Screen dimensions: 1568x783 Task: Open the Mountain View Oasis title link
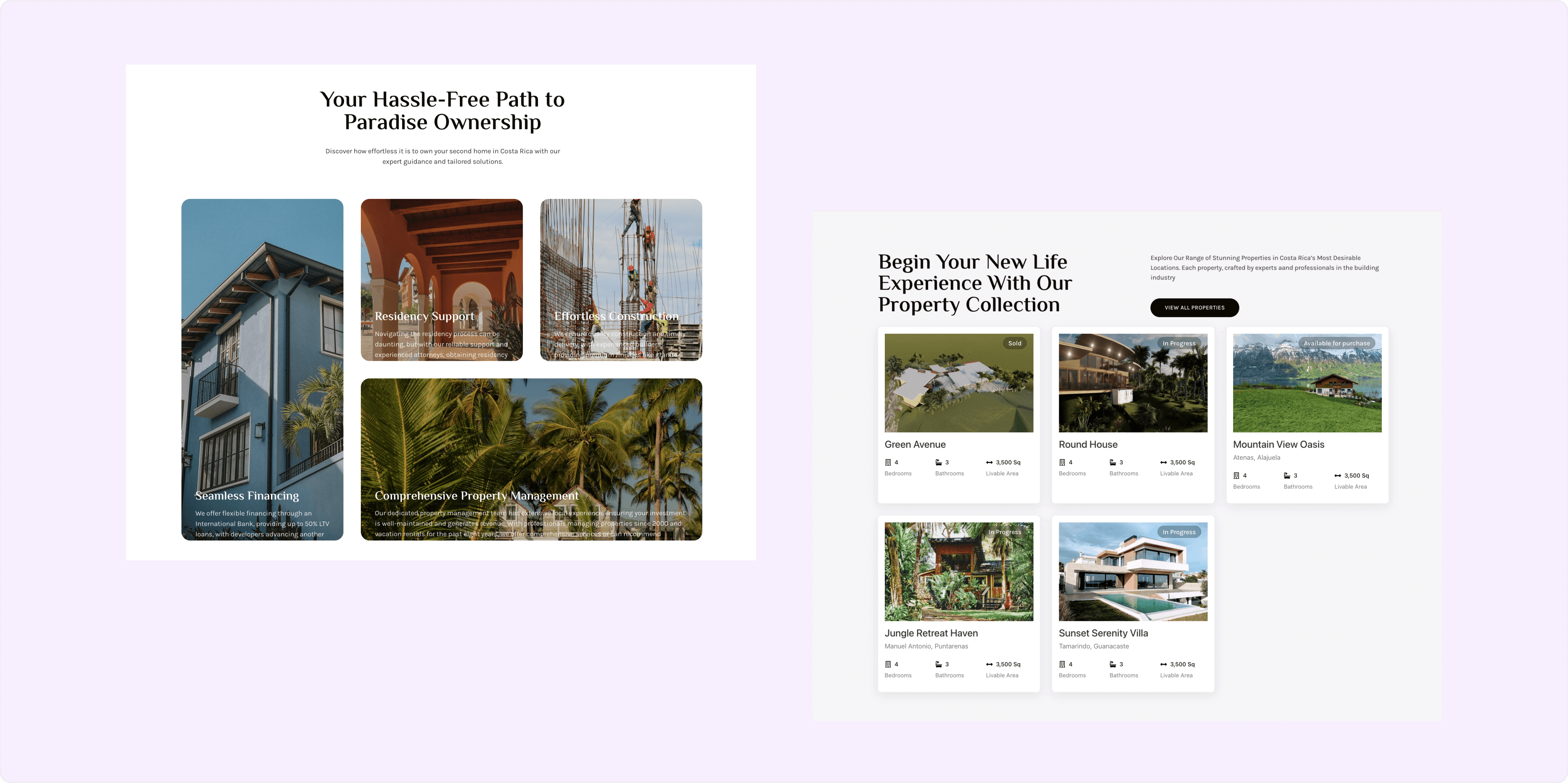(1278, 444)
